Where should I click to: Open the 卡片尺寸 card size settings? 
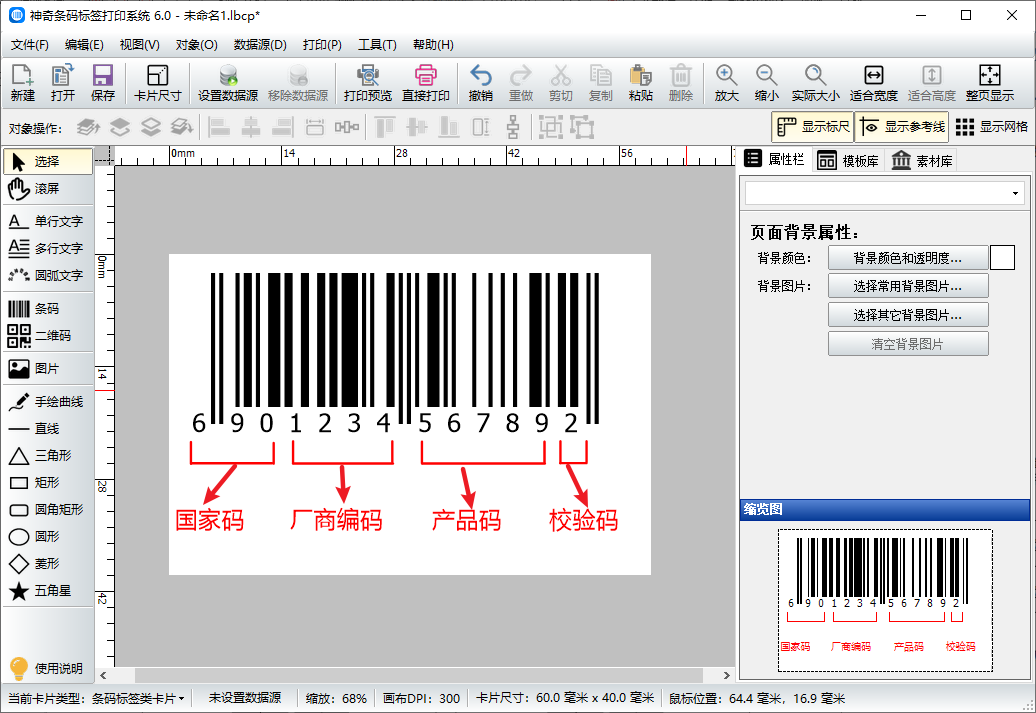pos(157,83)
